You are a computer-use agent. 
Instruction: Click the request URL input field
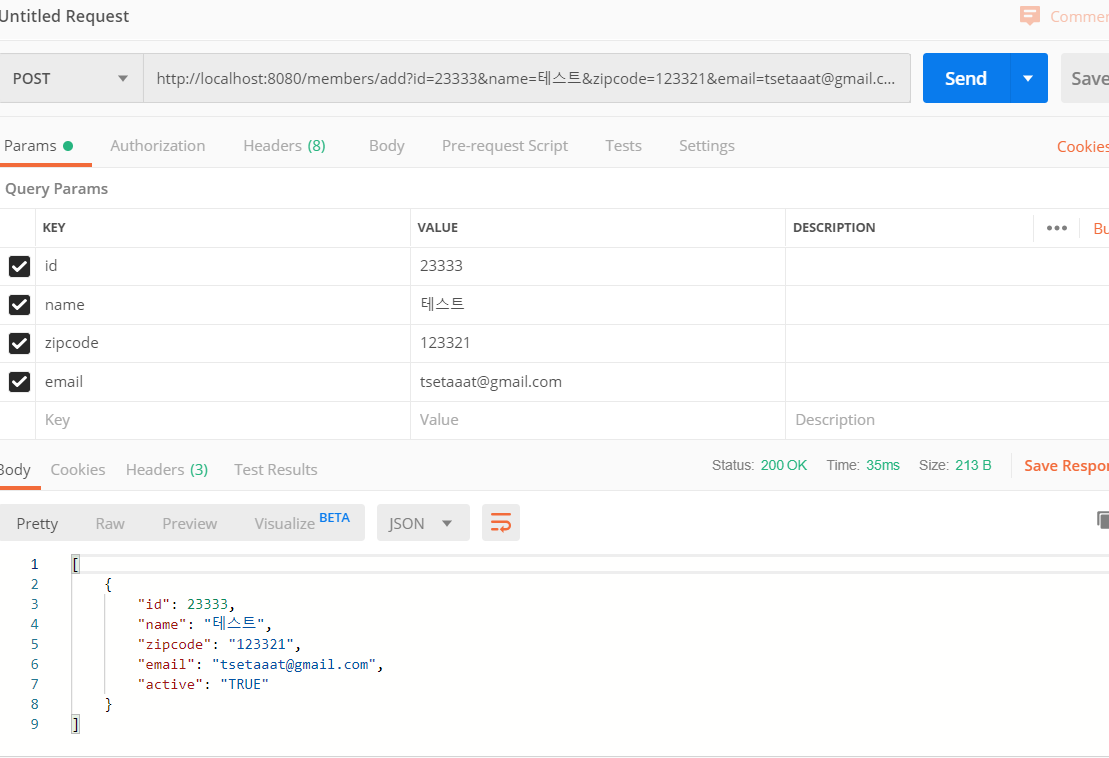[x=526, y=78]
